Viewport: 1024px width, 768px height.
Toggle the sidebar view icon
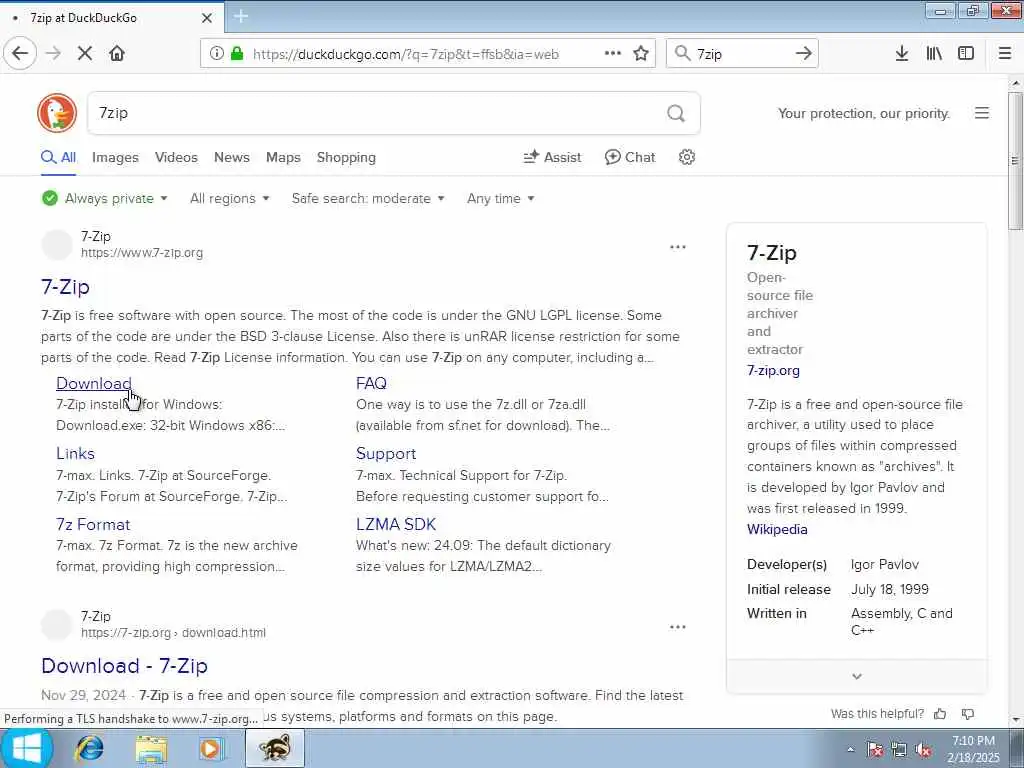[966, 54]
